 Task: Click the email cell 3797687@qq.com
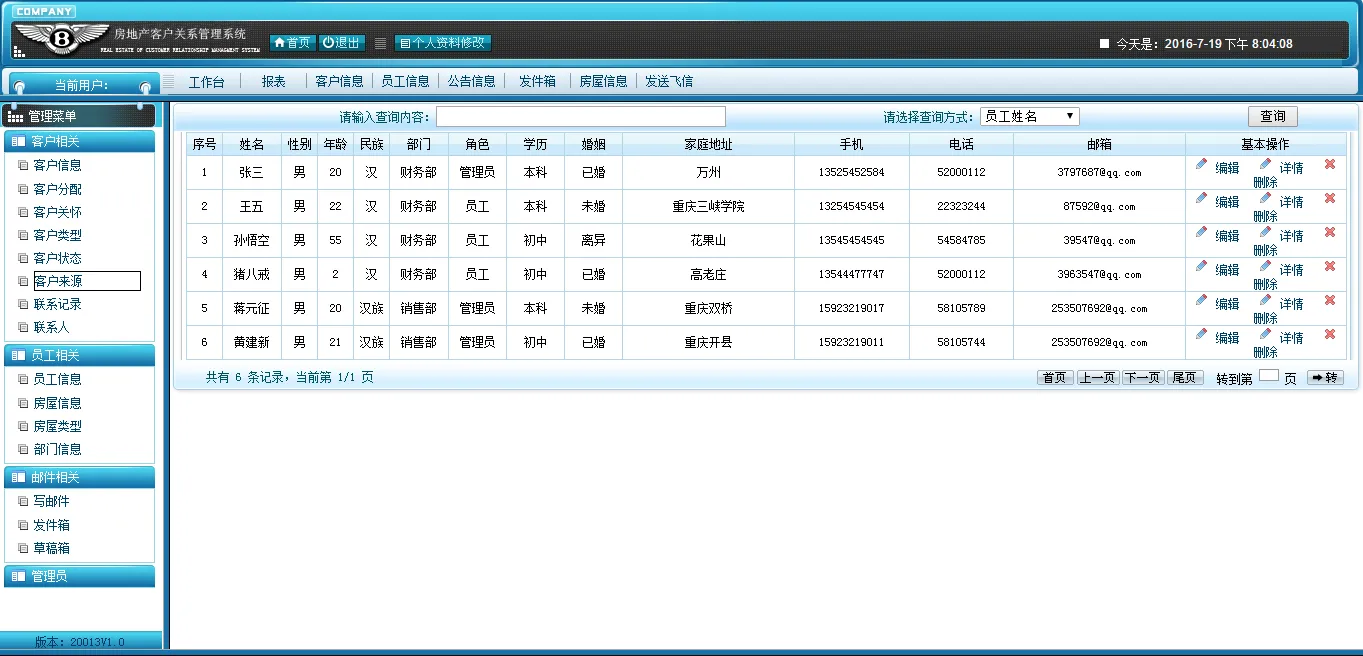1099,172
